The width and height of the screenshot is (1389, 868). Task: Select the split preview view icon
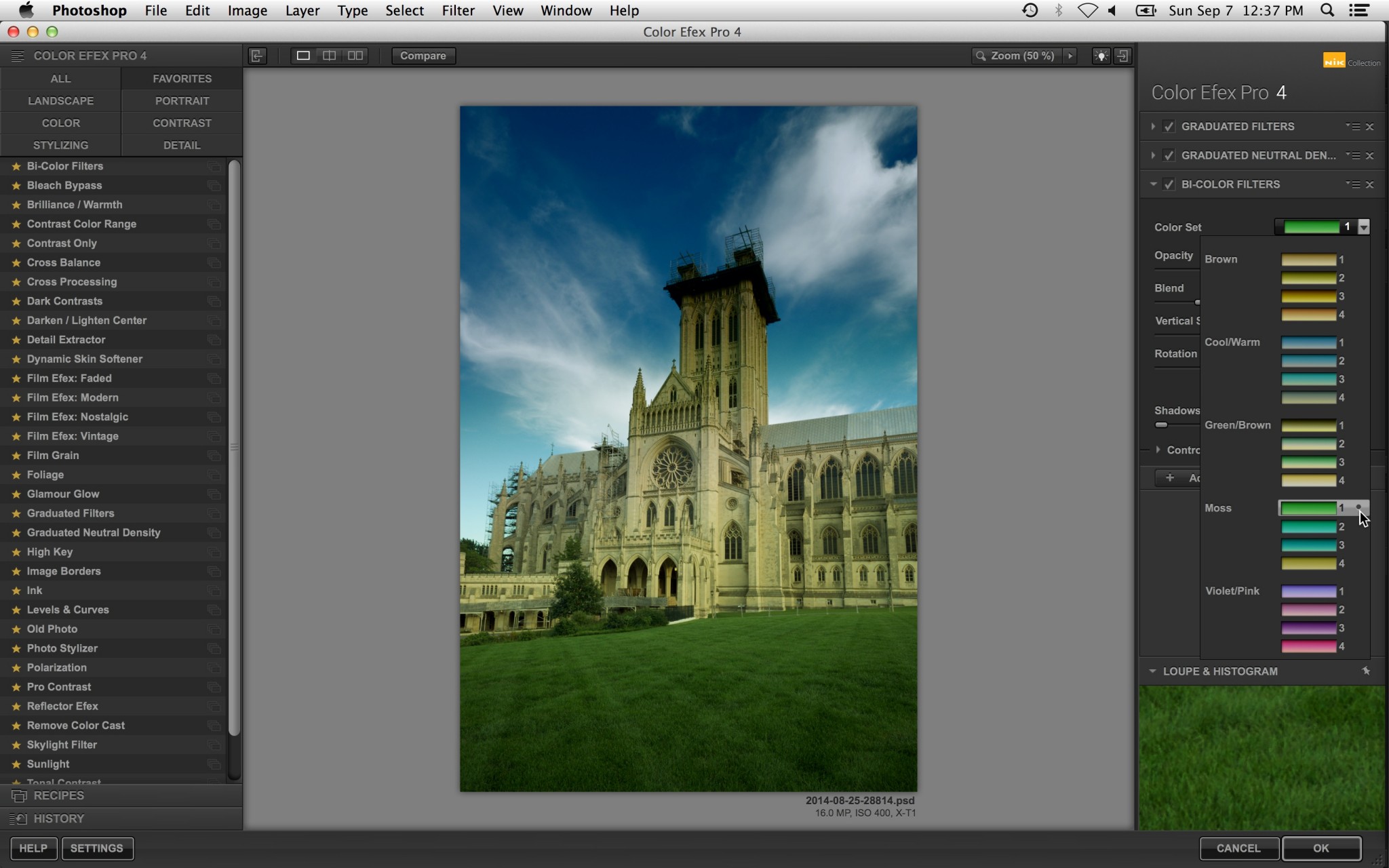pyautogui.click(x=329, y=56)
